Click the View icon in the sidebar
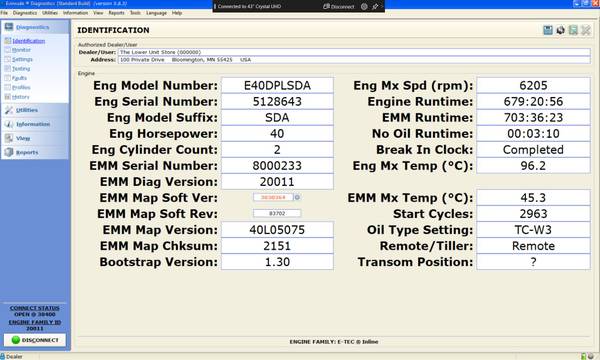 coord(9,138)
